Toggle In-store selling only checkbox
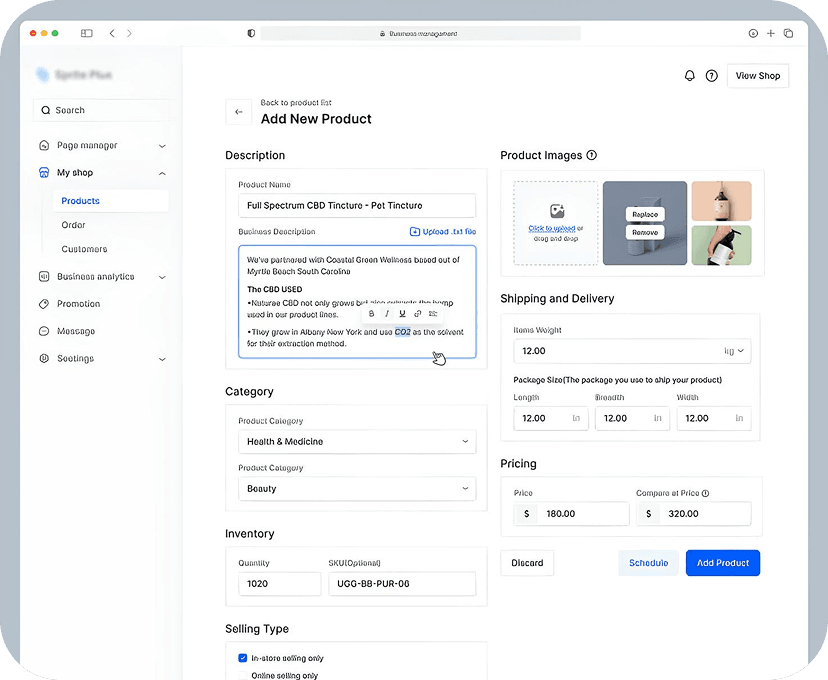 [243, 658]
